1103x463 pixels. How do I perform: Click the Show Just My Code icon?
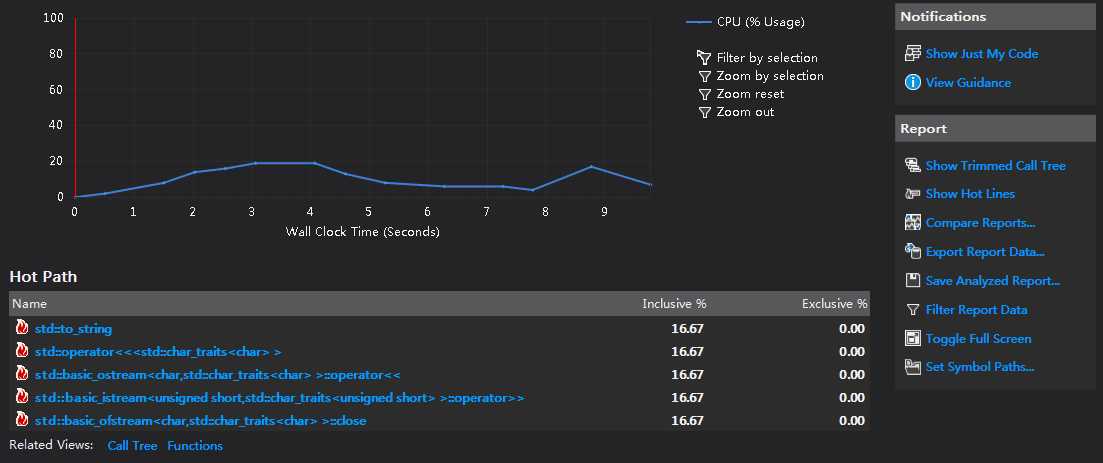[912, 54]
